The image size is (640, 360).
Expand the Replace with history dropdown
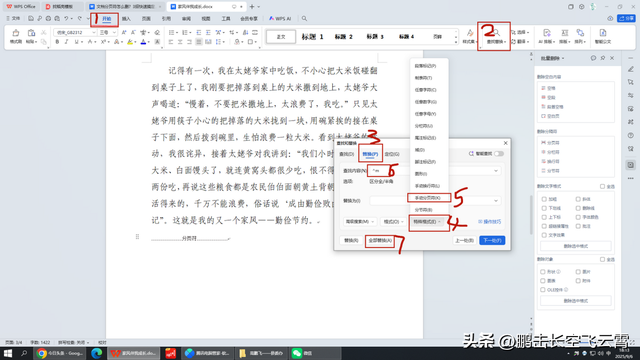(x=496, y=201)
